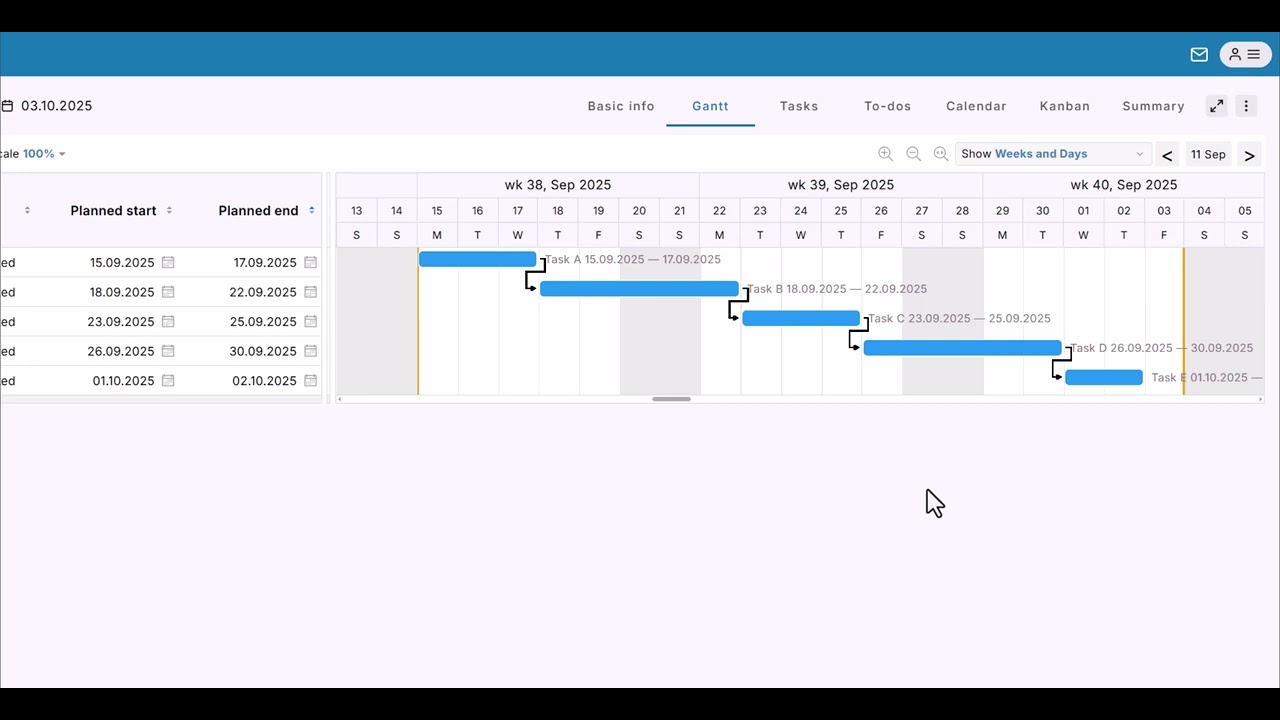This screenshot has width=1280, height=720.
Task: Open date picker for planned start 26.09.2025
Action: 168,351
